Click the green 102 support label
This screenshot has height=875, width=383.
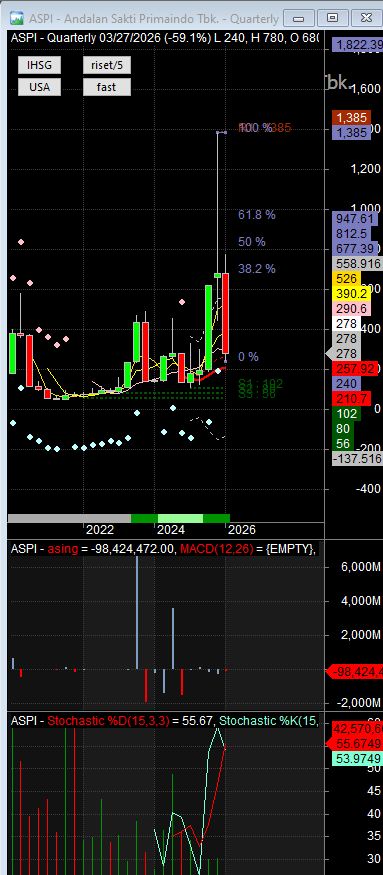[x=346, y=414]
